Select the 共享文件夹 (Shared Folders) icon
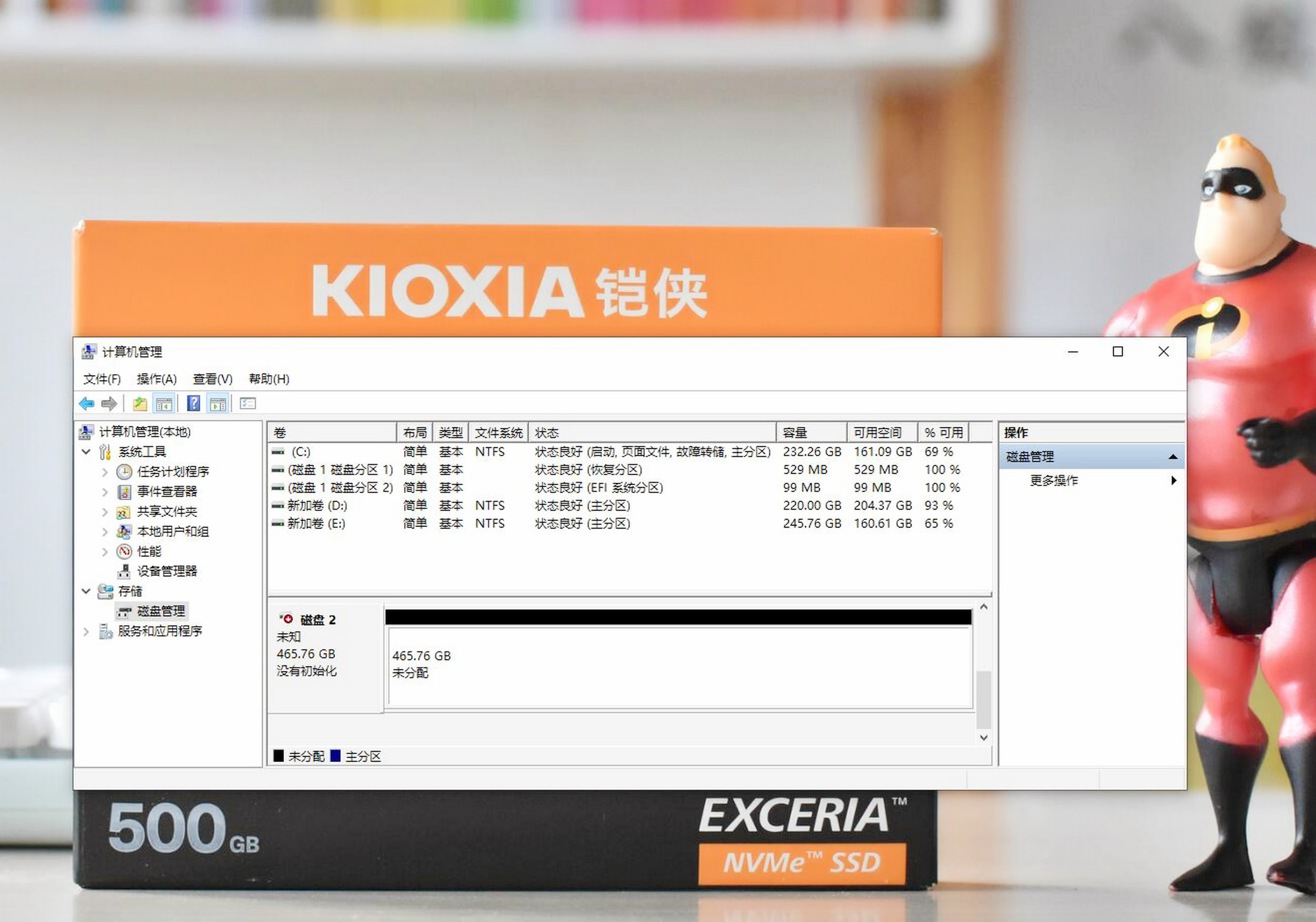 124,512
